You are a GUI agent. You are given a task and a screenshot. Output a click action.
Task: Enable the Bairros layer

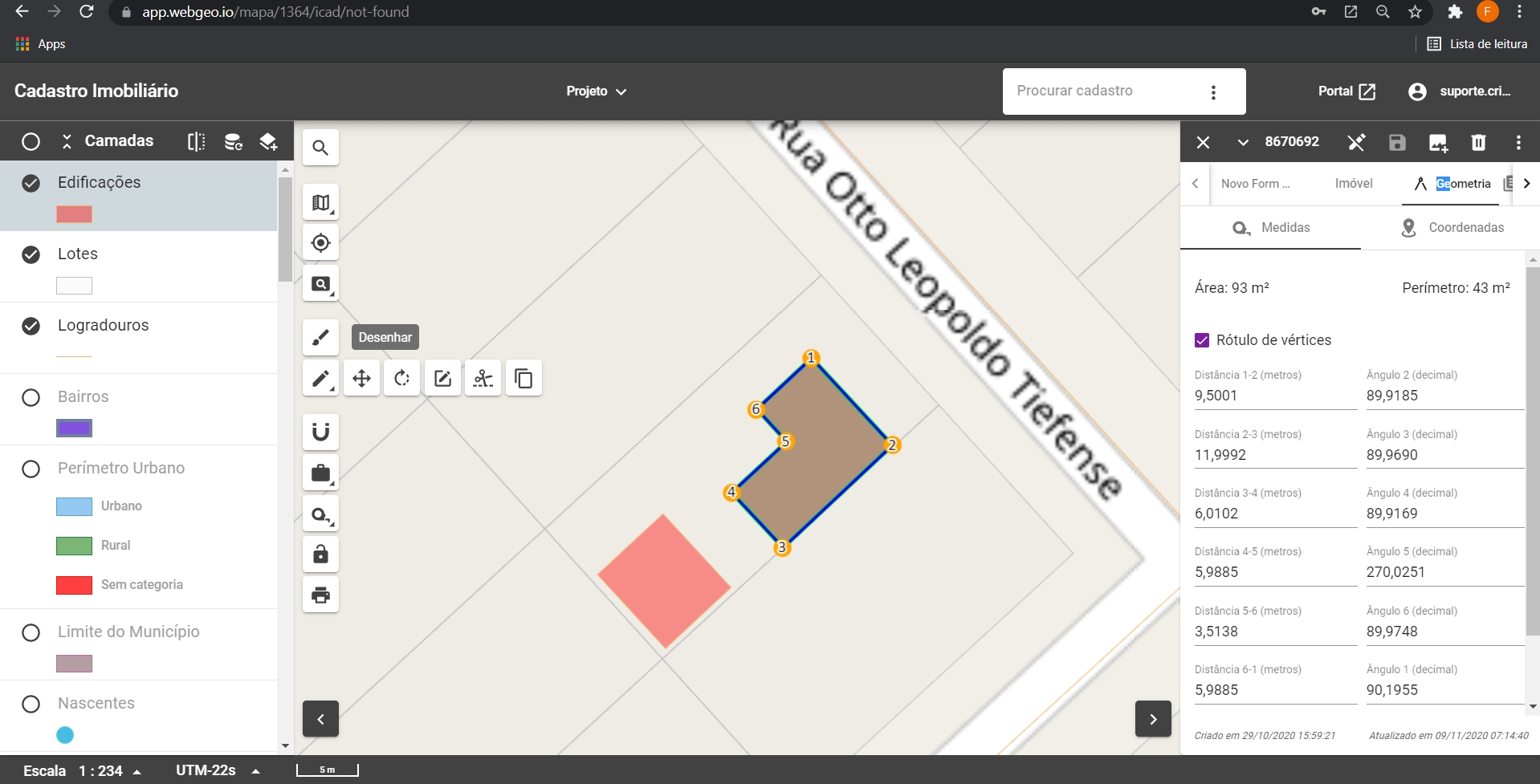(31, 397)
